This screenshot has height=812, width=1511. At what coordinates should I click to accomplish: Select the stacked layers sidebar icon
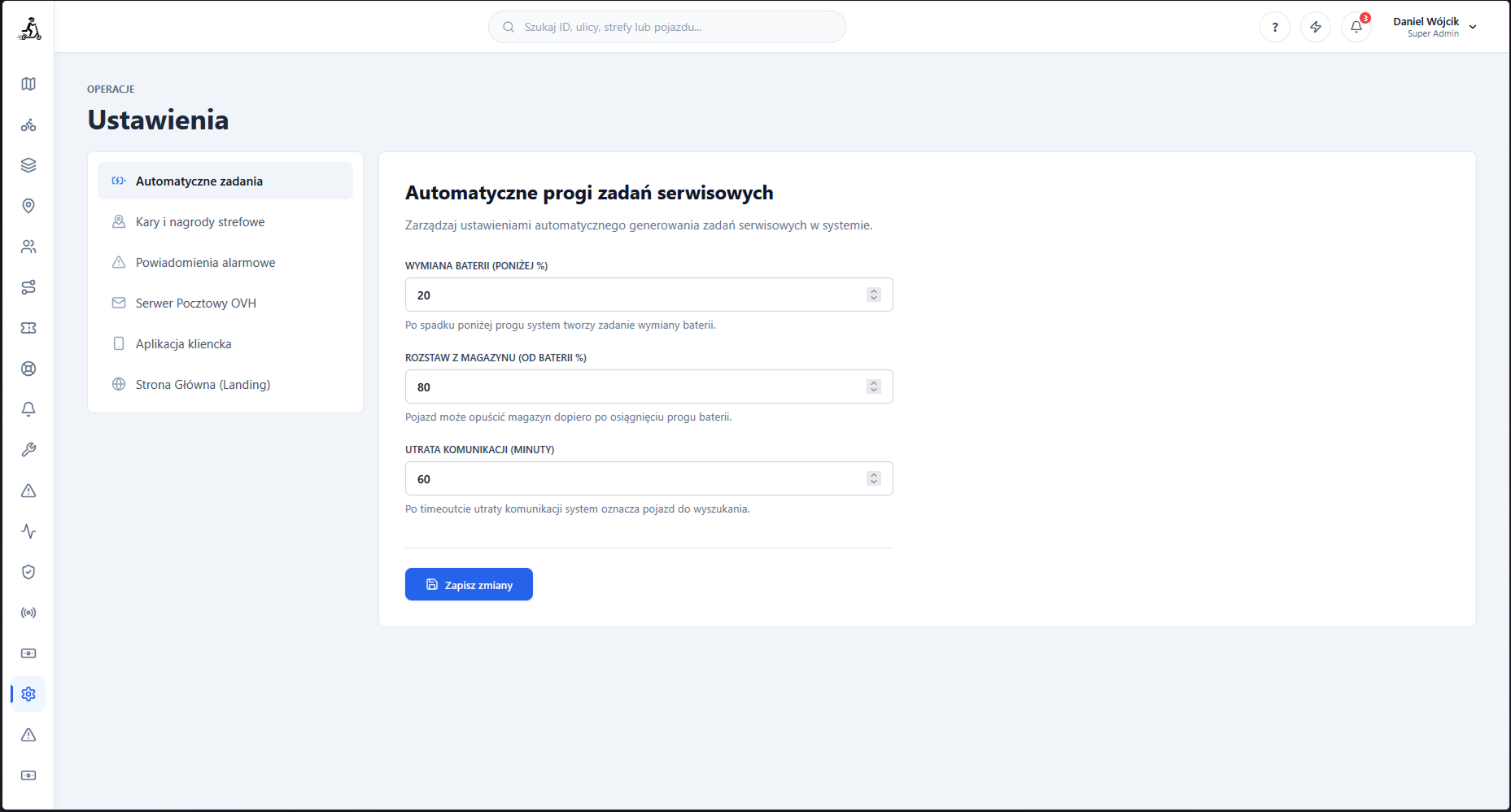[x=28, y=165]
